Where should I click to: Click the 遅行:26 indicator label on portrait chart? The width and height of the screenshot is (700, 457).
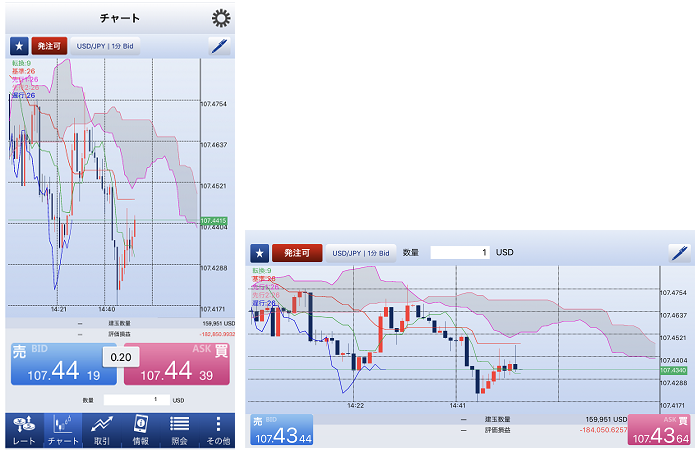point(23,96)
